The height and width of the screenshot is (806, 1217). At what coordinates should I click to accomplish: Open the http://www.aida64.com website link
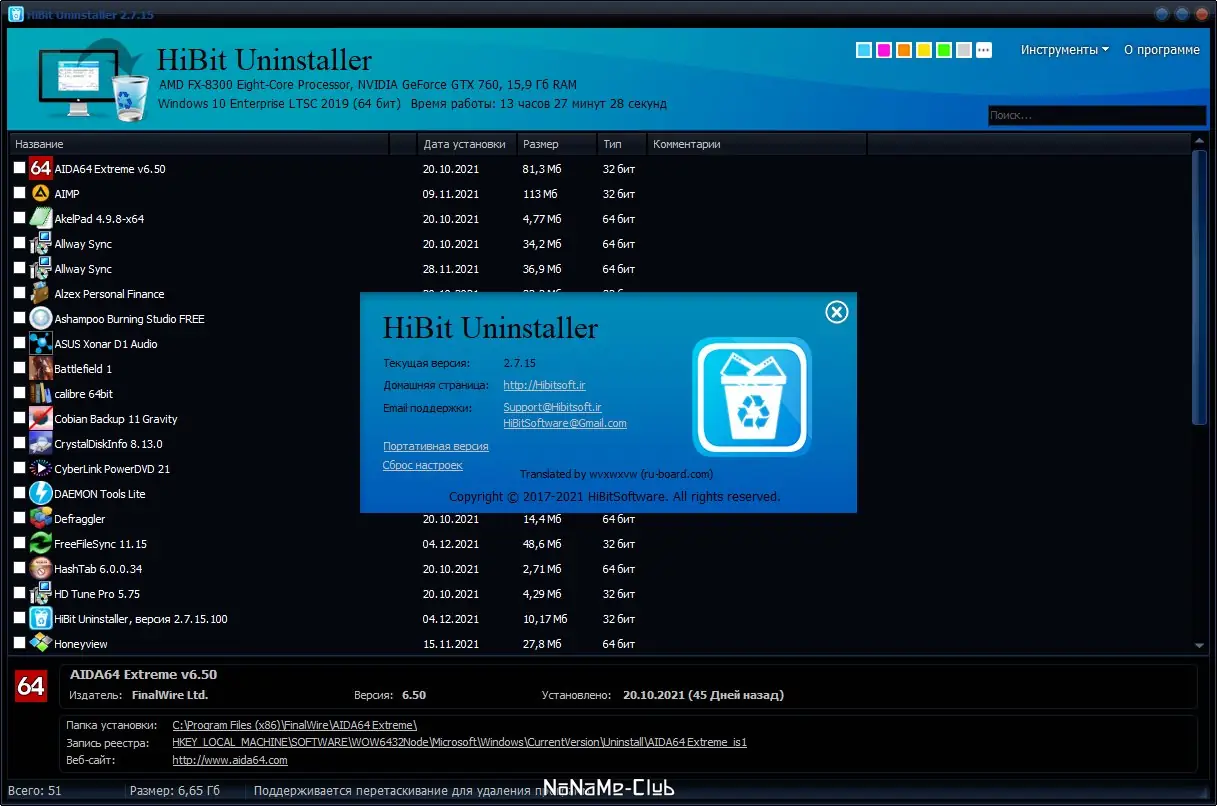230,760
